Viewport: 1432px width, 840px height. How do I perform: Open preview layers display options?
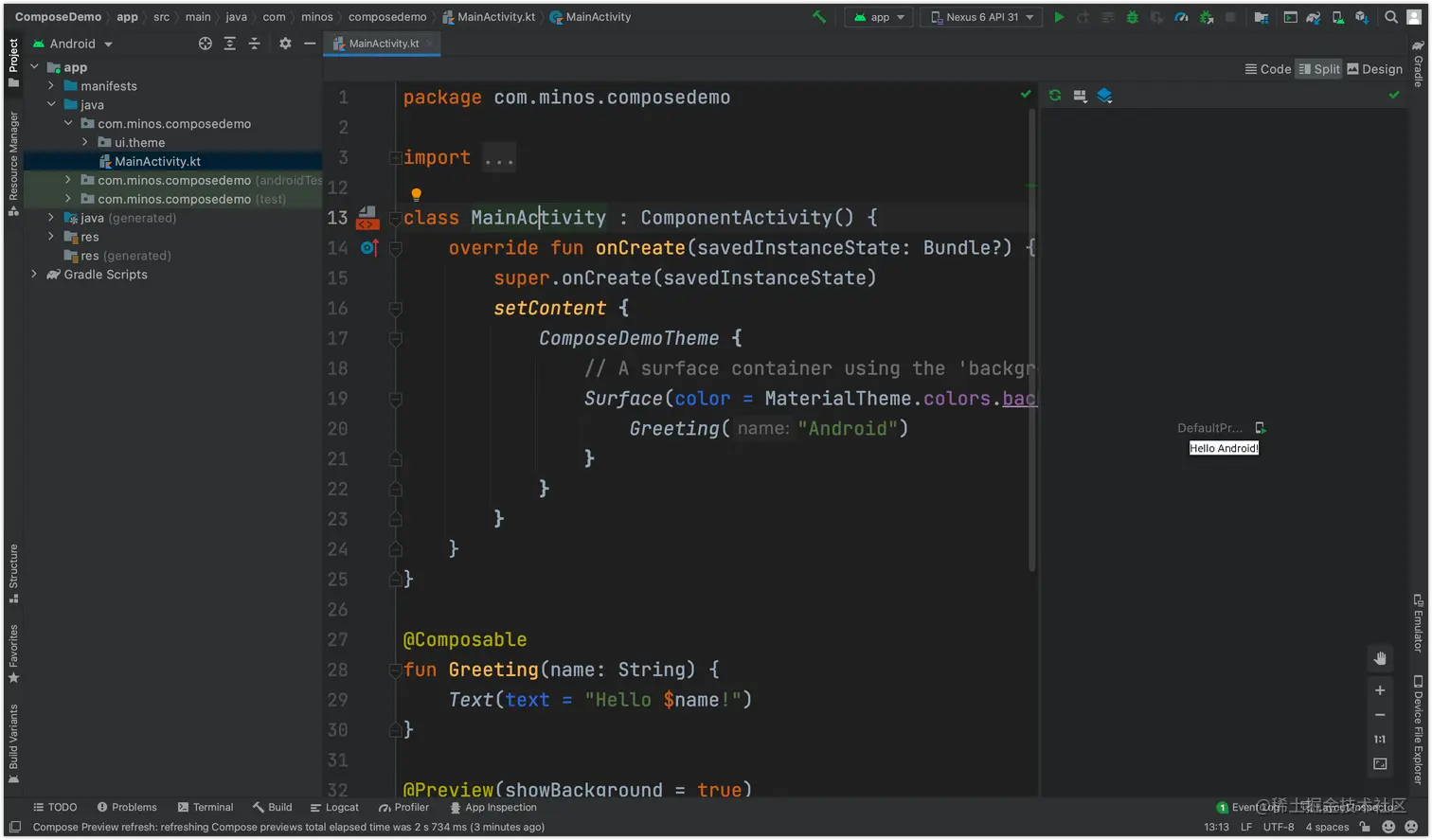click(1104, 96)
